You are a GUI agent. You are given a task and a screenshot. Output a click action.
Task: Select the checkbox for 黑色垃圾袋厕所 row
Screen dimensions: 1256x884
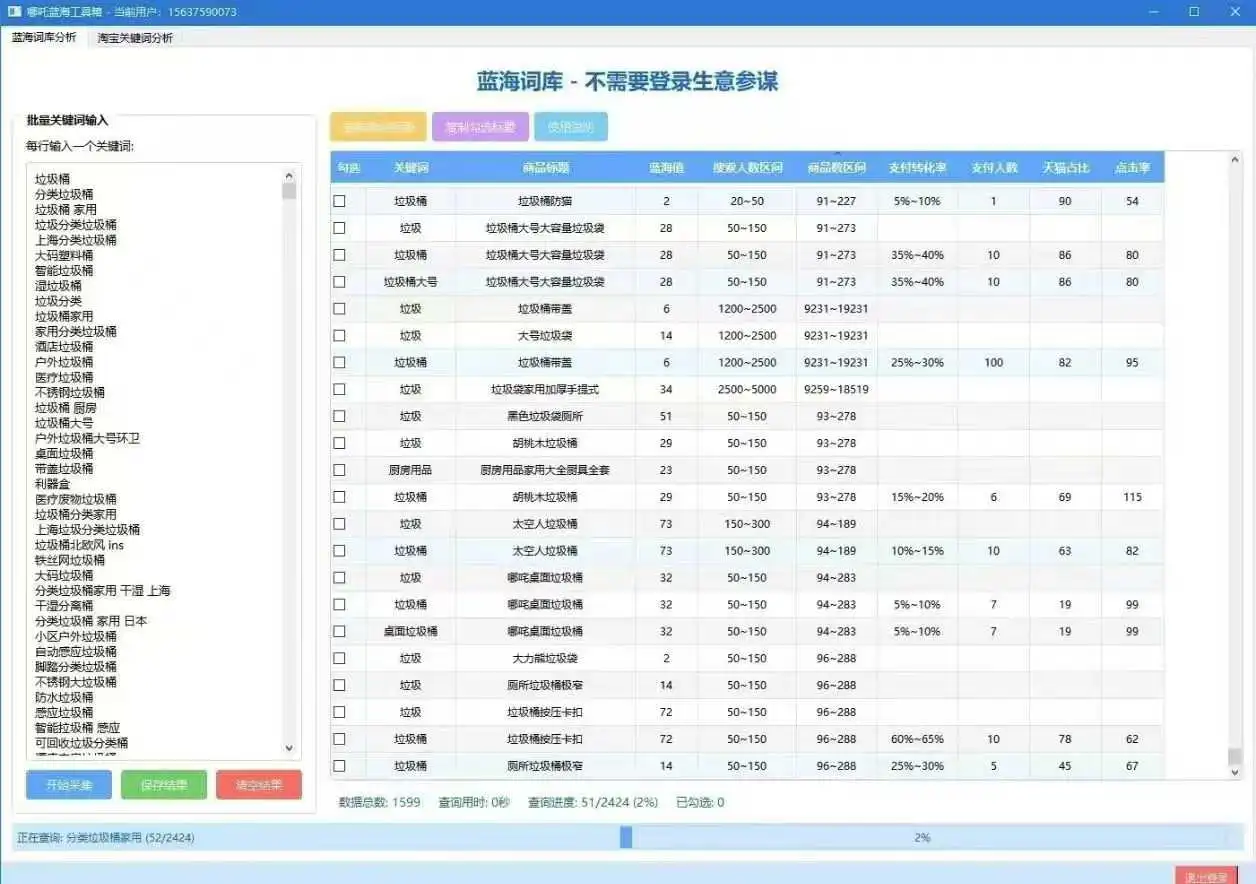point(339,416)
